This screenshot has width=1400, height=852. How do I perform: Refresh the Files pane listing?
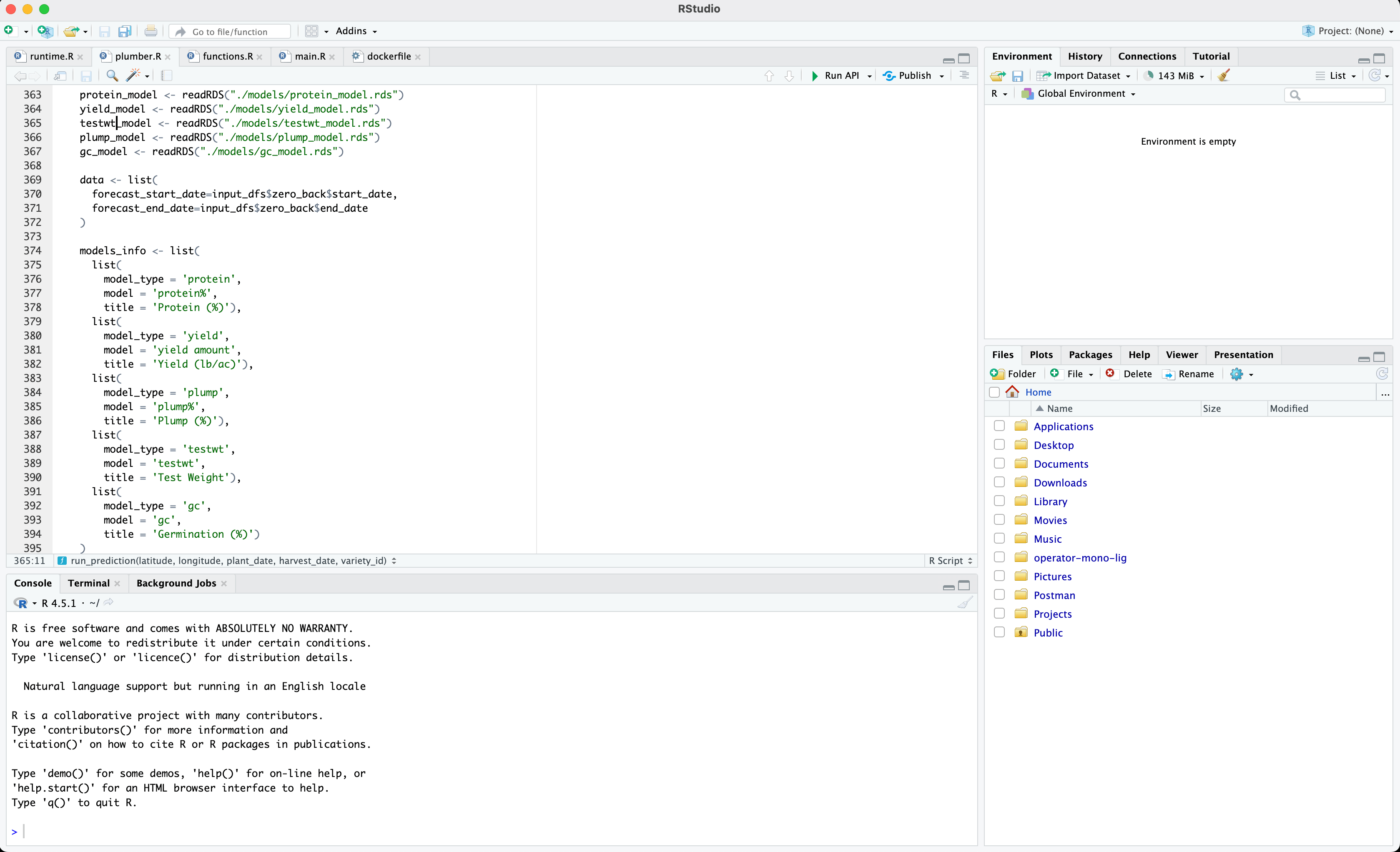(x=1382, y=374)
